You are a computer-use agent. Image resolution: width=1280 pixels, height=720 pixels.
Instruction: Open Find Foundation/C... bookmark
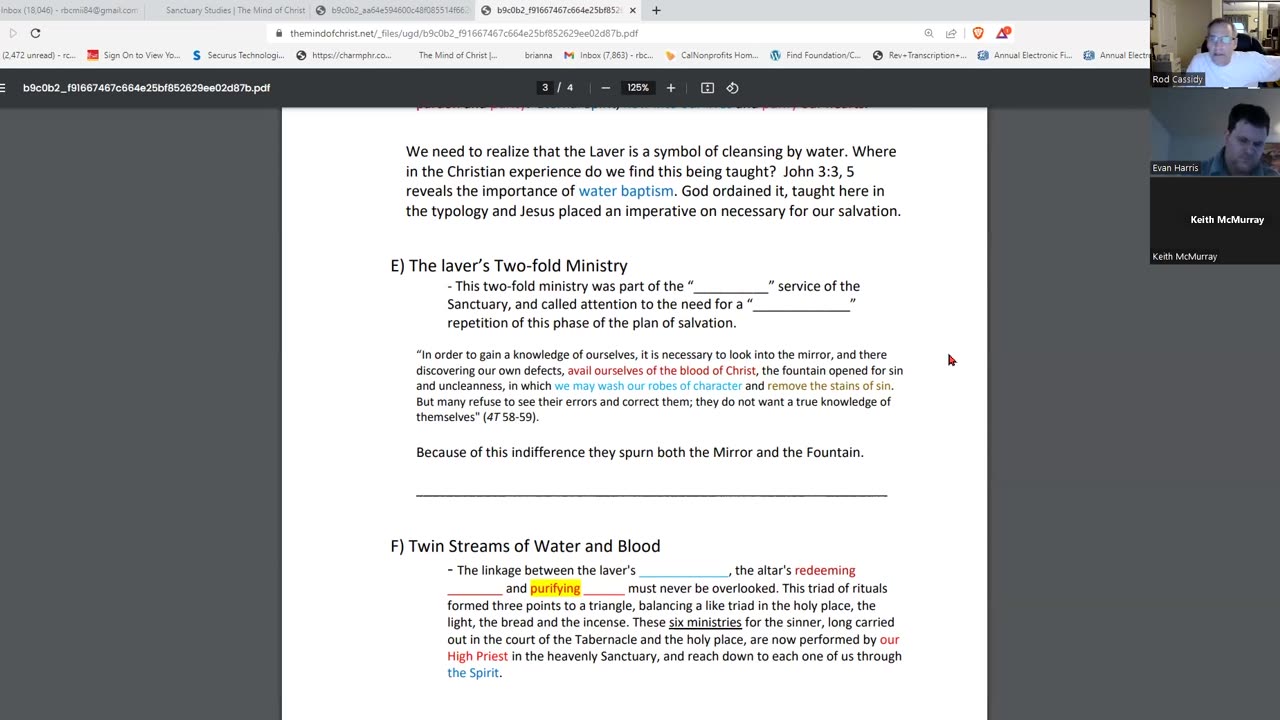tap(815, 55)
